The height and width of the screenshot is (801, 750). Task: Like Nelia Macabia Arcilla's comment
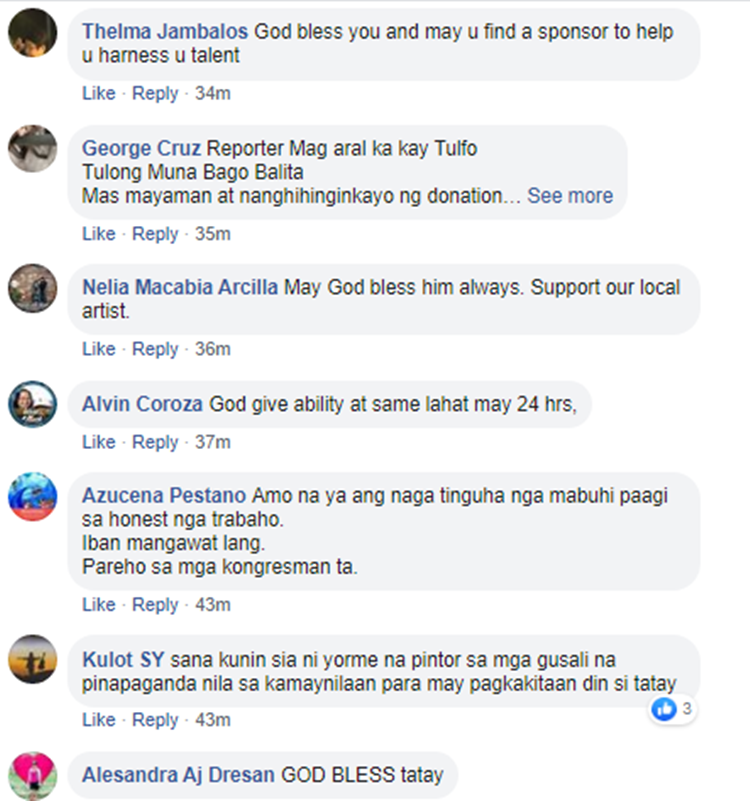coord(99,349)
